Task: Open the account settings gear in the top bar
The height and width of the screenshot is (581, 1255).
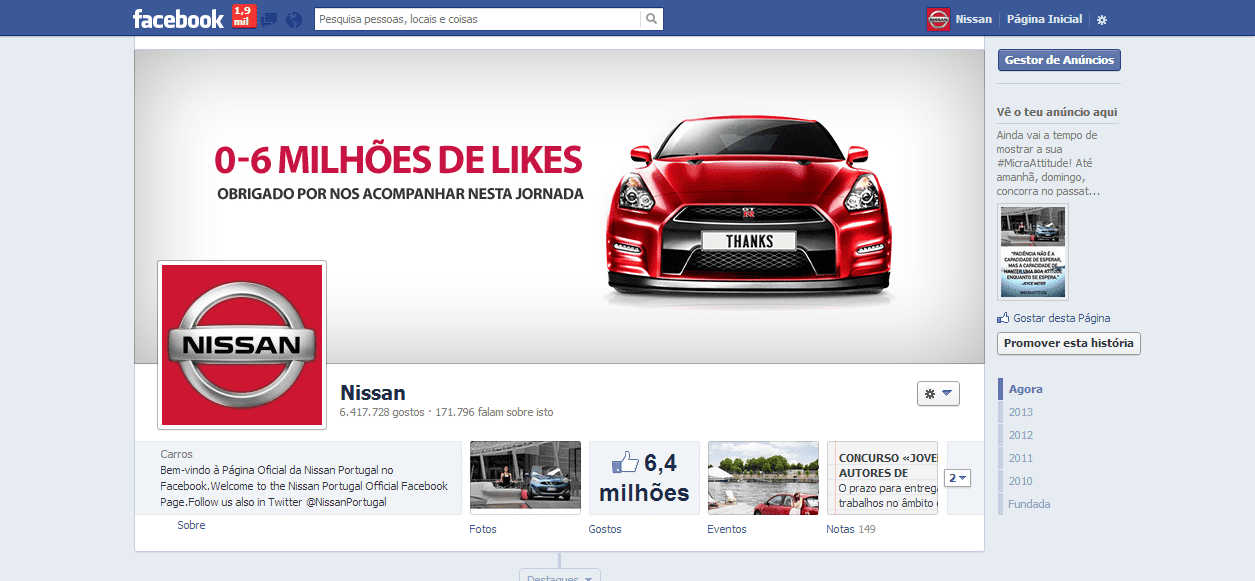Action: coord(1102,19)
